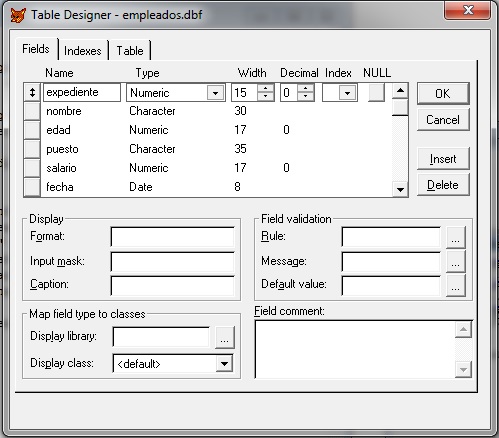
Task: Click the Format input field
Action: point(173,237)
